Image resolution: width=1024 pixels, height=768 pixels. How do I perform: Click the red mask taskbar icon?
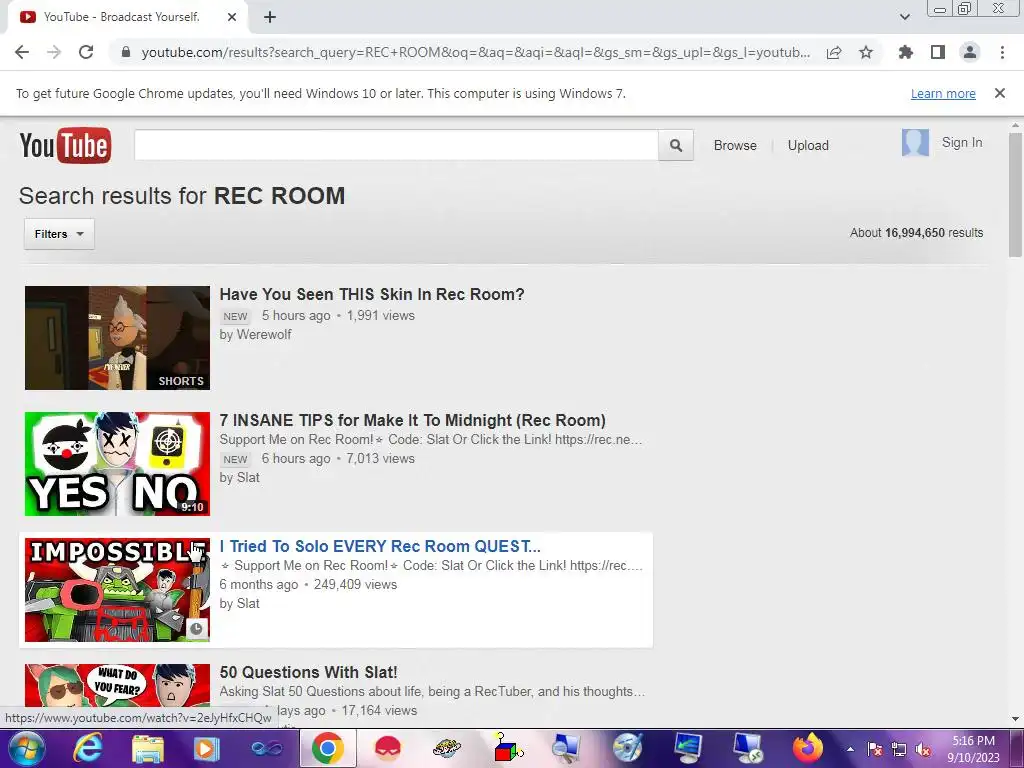point(387,748)
